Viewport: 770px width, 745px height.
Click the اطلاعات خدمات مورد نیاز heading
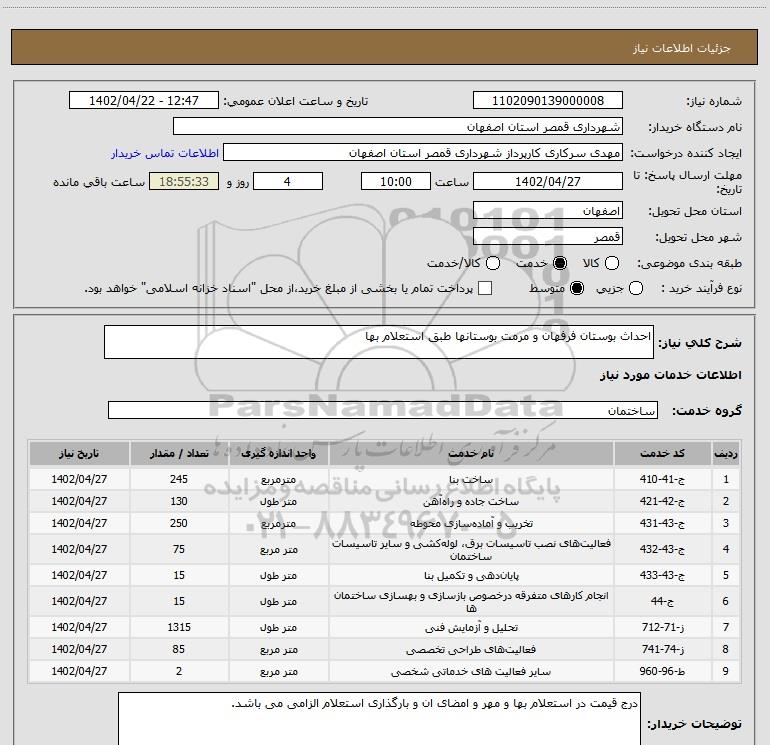point(671,375)
